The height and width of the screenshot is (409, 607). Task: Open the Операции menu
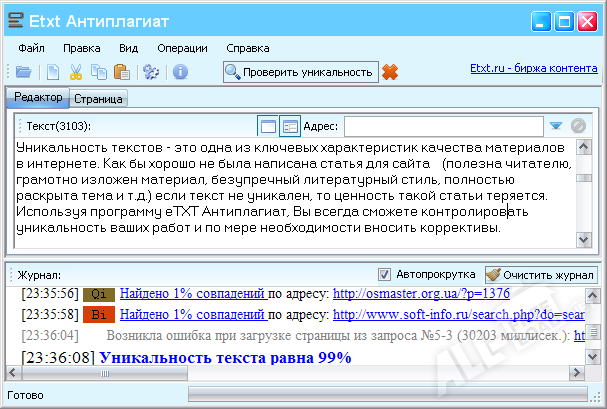click(182, 47)
